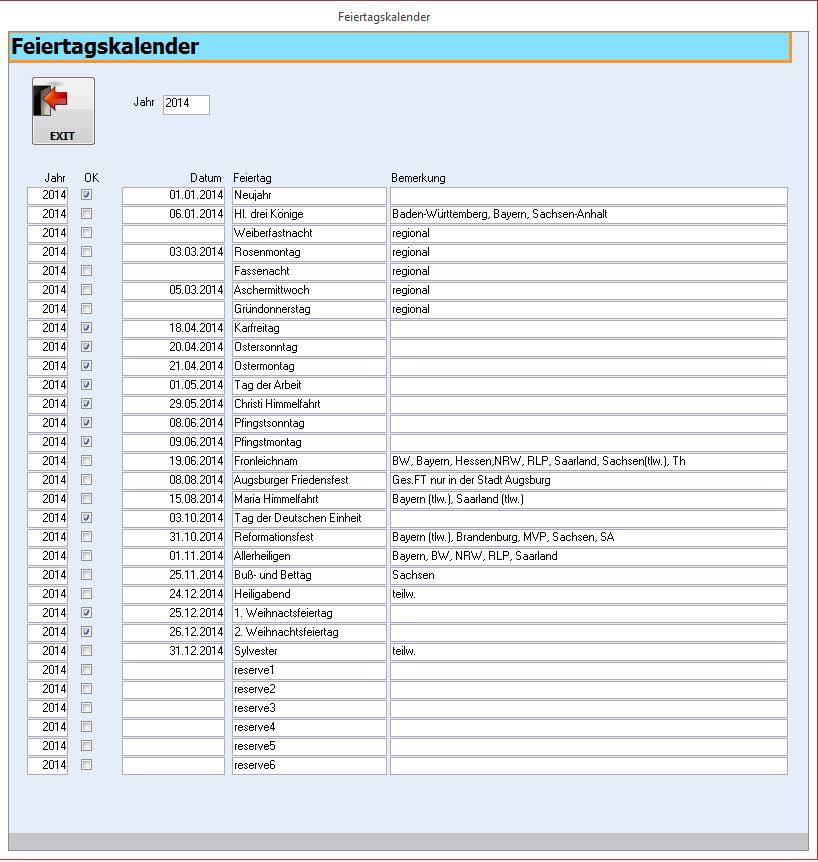This screenshot has height=862, width=818.
Task: Enable the OK checkbox for Weiberfastnacht
Action: 86,233
